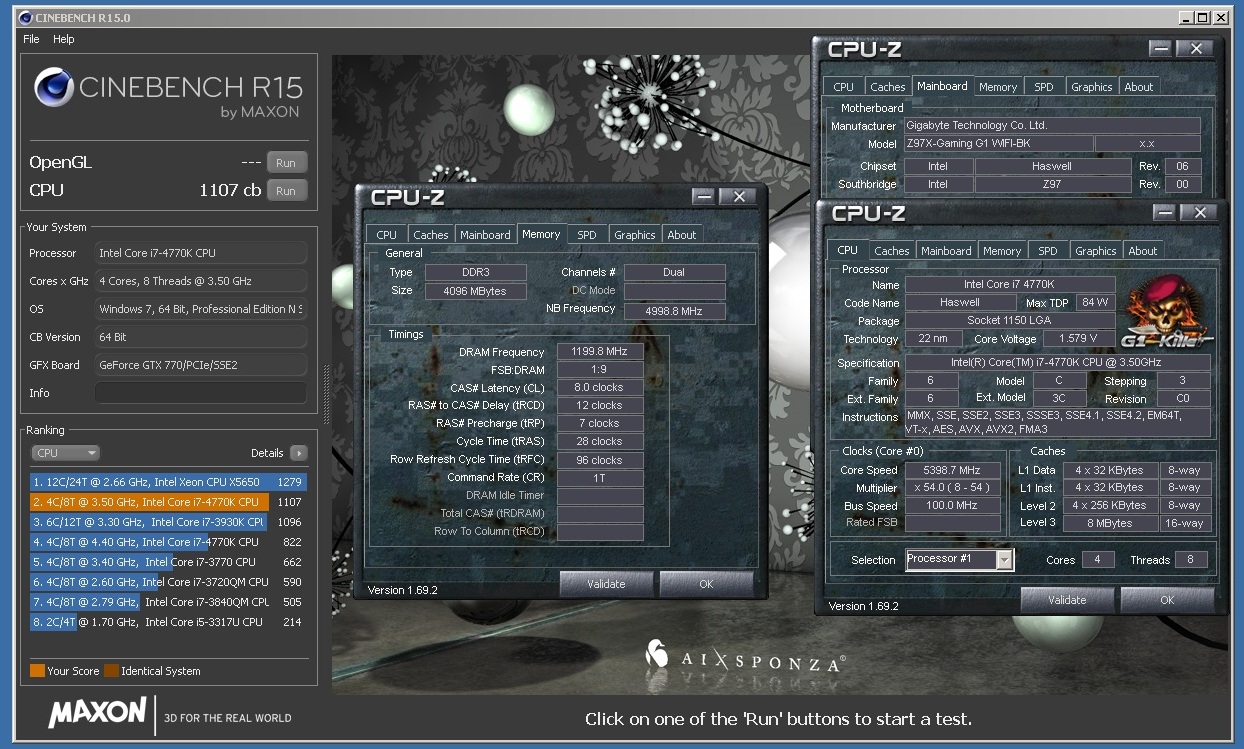The width and height of the screenshot is (1244, 749).
Task: Click the AIXSPONZA logo icon
Action: pos(657,653)
